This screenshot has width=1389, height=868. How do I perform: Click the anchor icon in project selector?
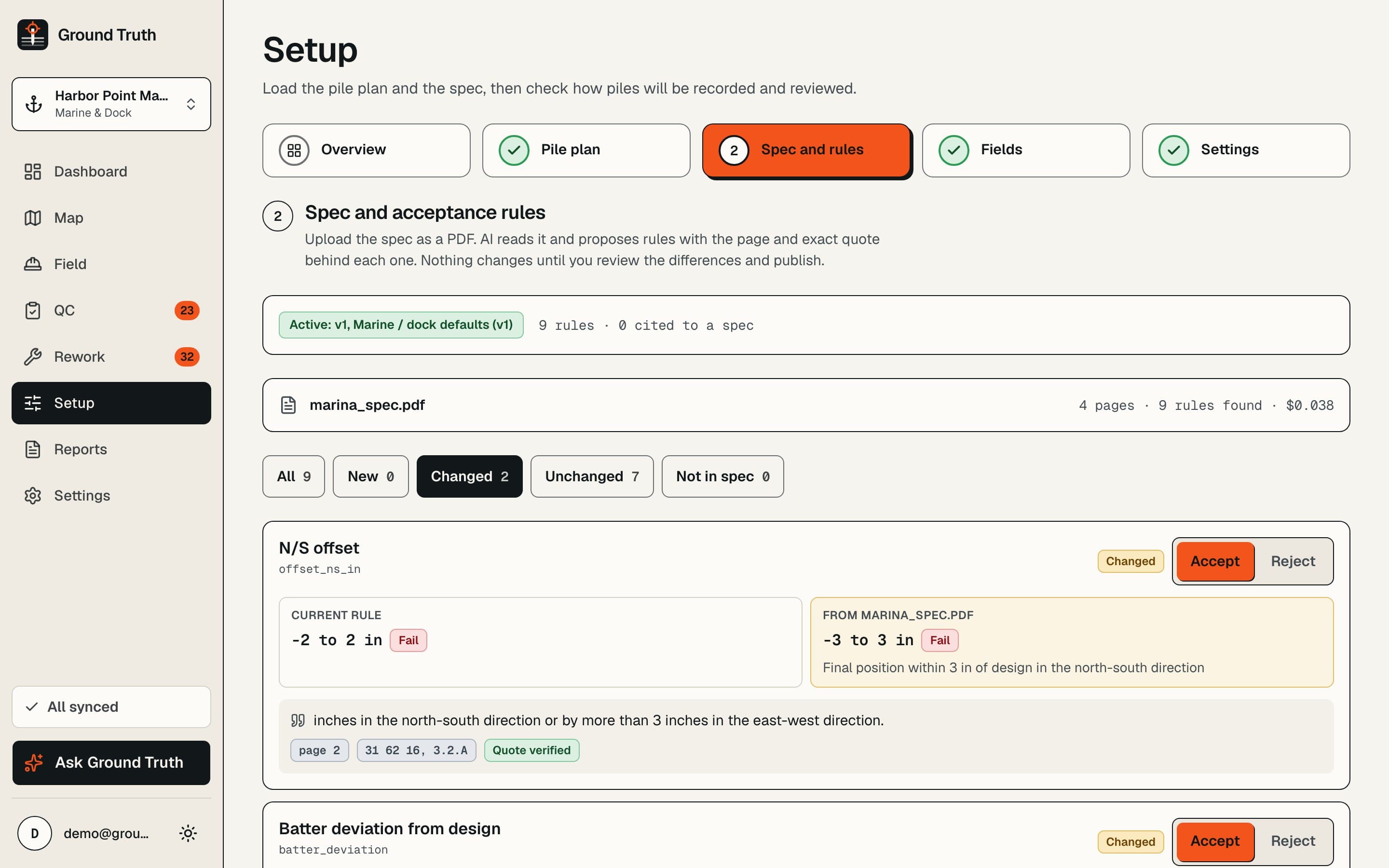pyautogui.click(x=34, y=104)
